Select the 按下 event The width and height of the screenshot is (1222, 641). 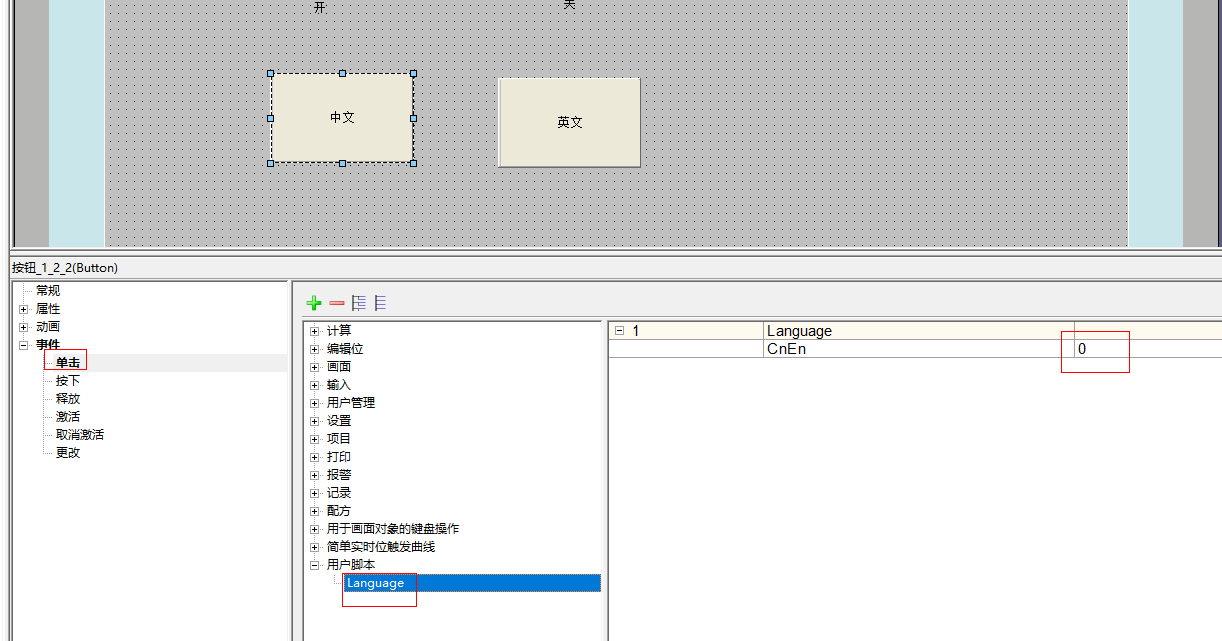(68, 381)
